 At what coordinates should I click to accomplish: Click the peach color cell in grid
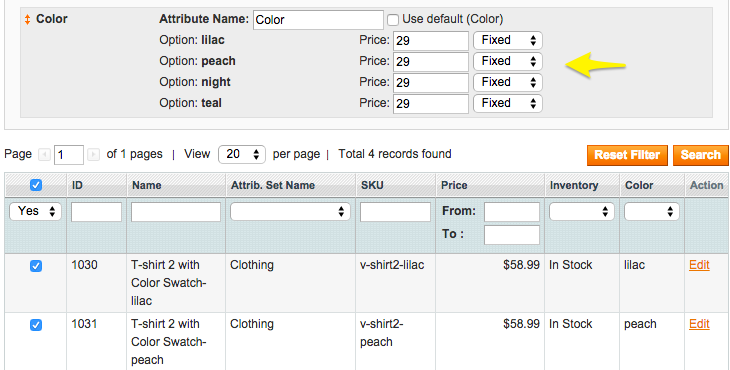(x=640, y=324)
